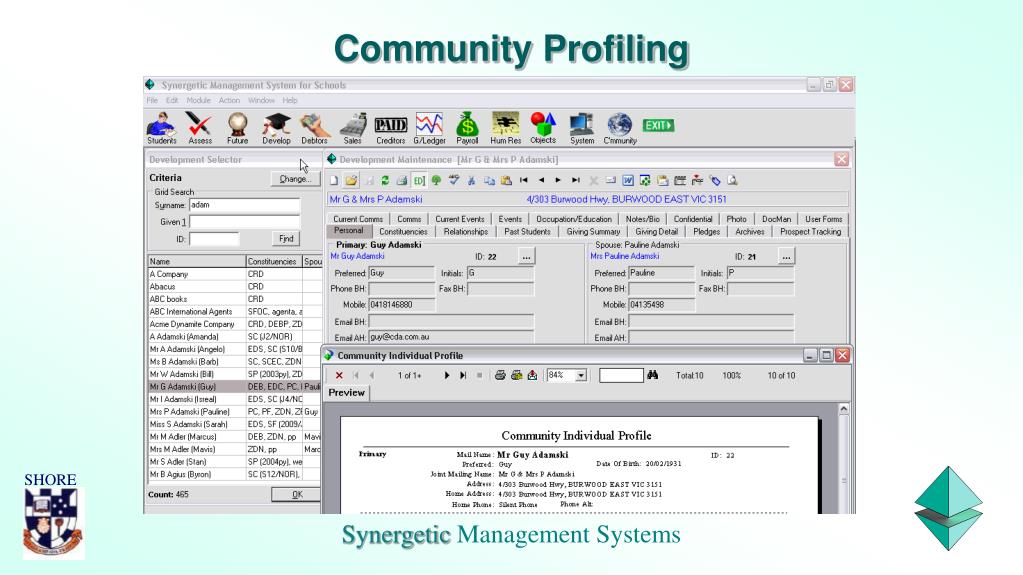Select Acme Dynamite Company row
The width and height of the screenshot is (1023, 575).
235,324
